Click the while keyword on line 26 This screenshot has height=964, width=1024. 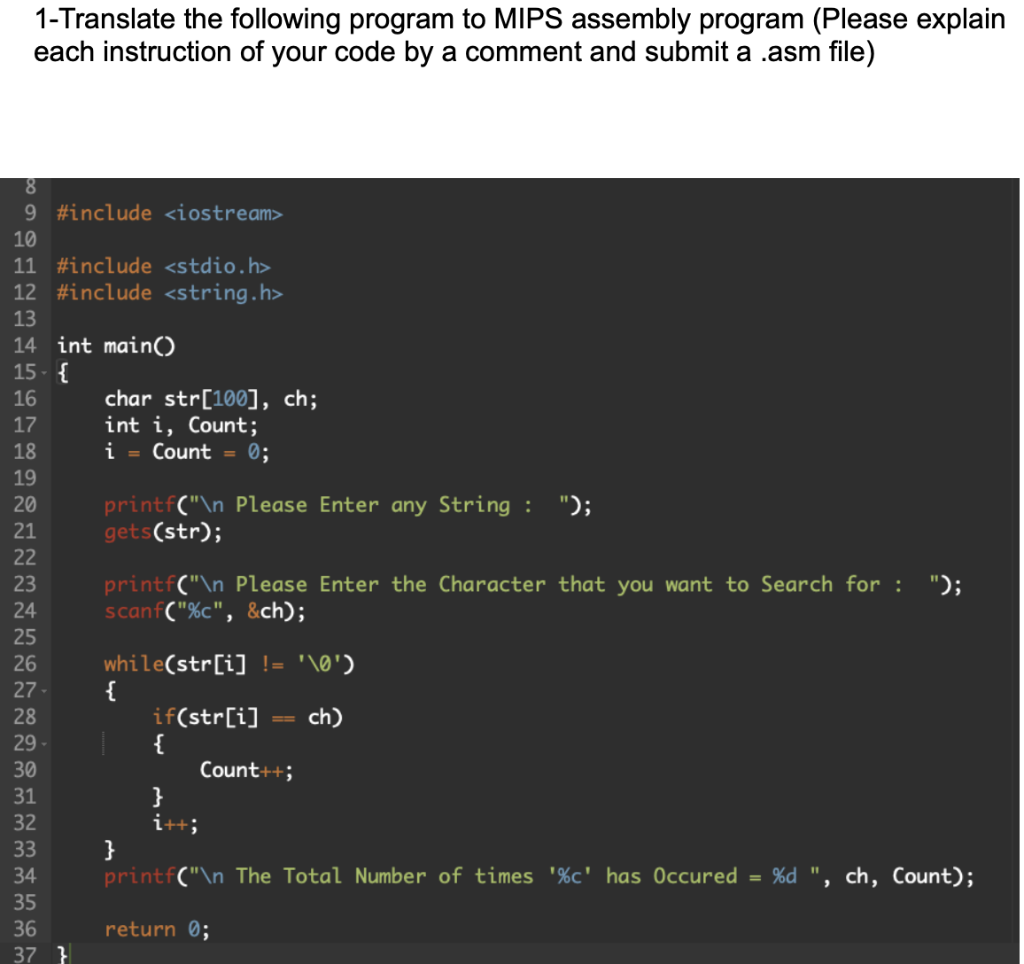click(131, 663)
